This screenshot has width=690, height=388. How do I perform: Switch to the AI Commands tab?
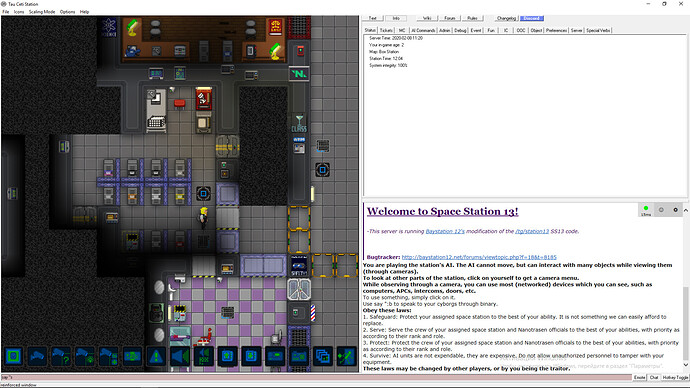(423, 30)
